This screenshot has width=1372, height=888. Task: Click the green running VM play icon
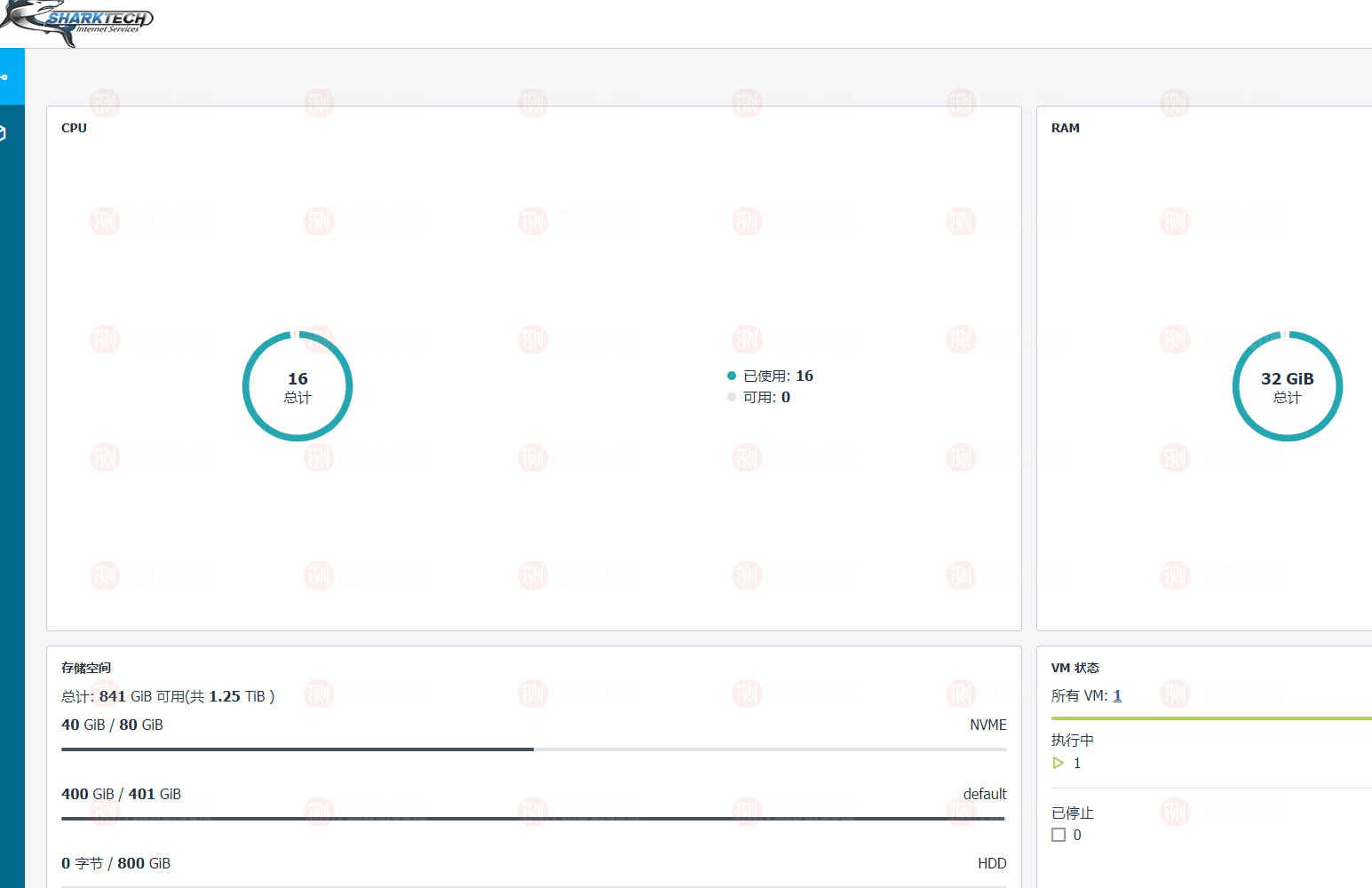pyautogui.click(x=1058, y=763)
